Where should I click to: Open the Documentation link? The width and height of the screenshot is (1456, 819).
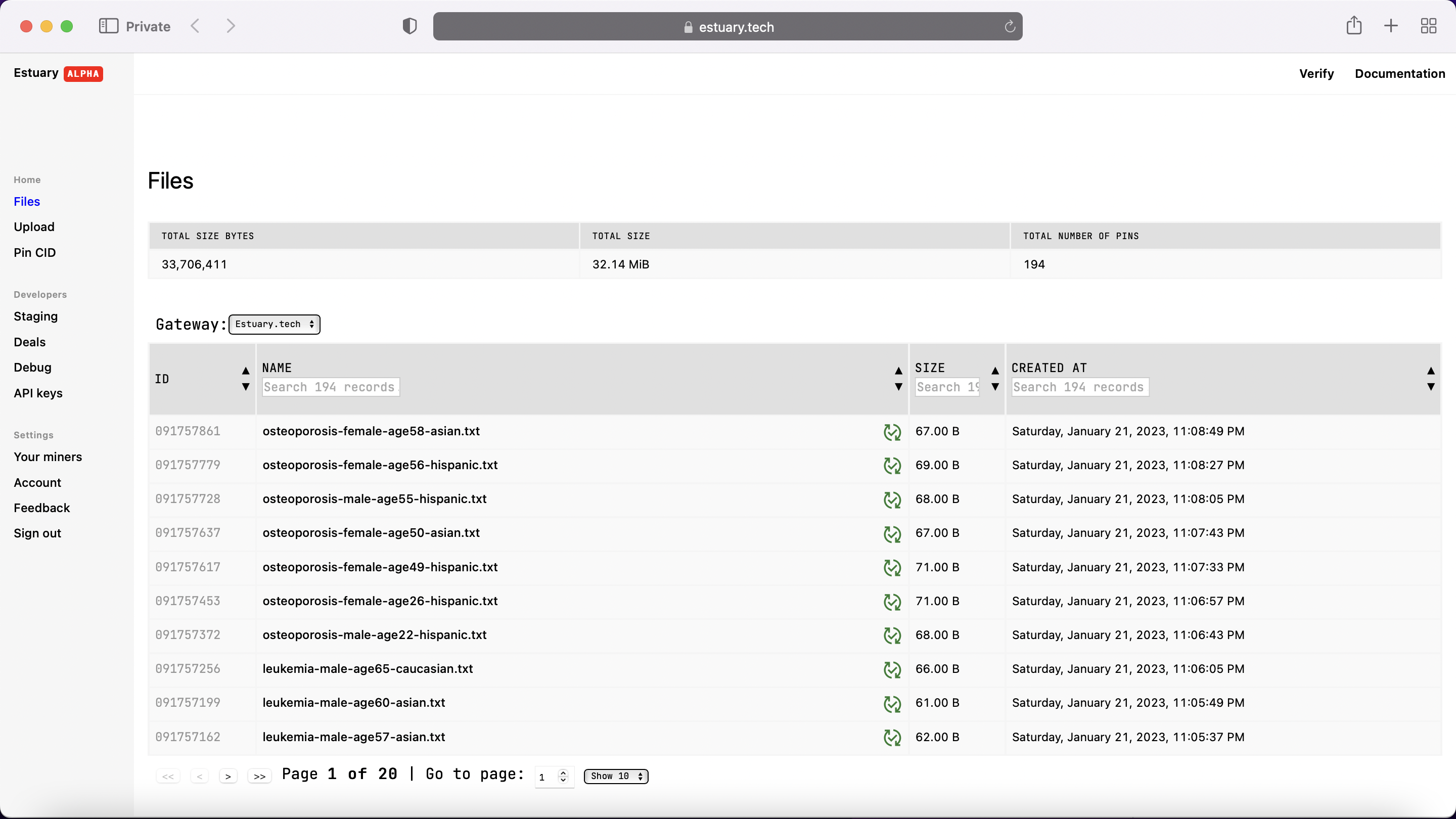click(x=1399, y=73)
